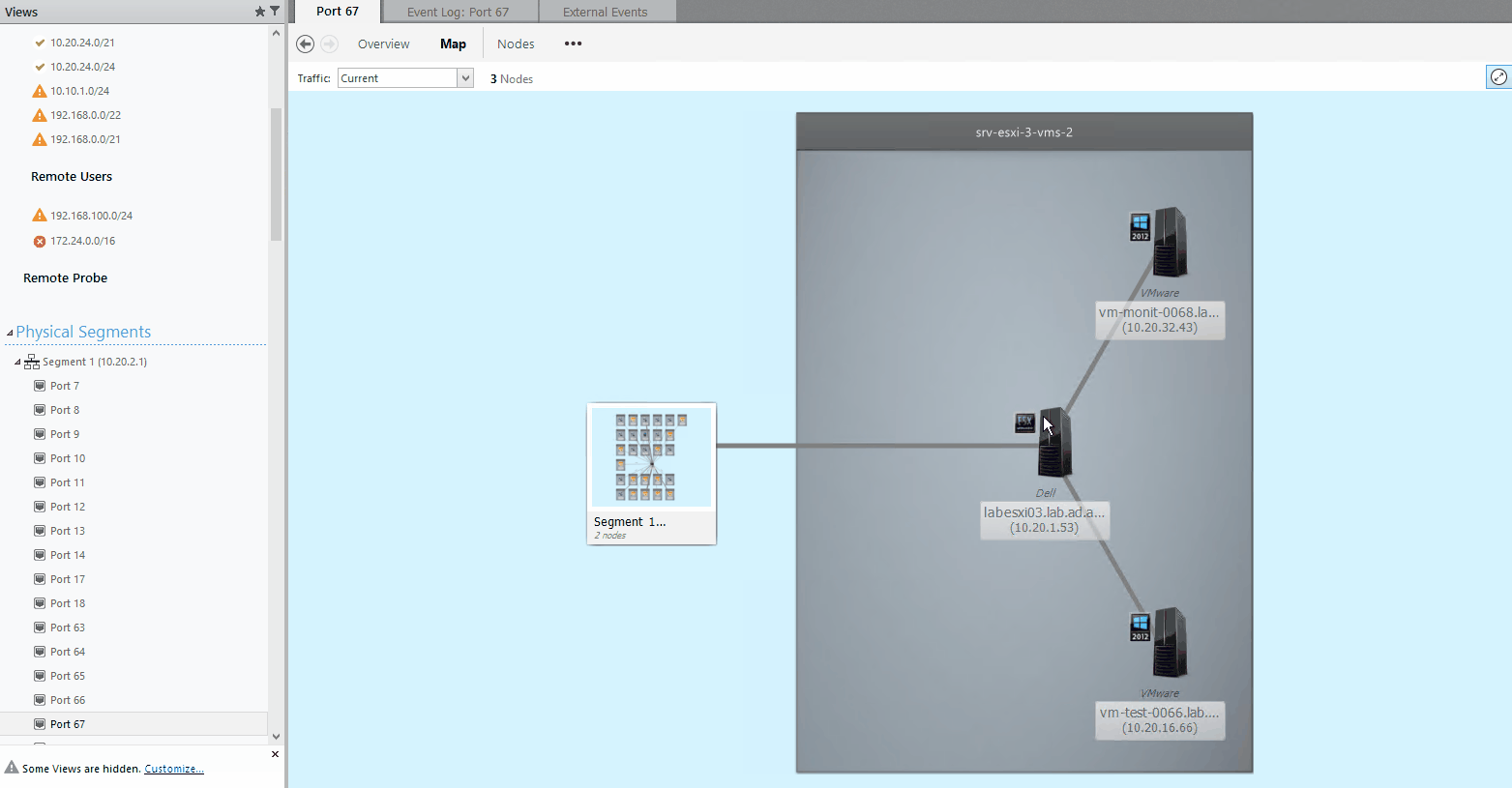Select the Map view
This screenshot has height=788, width=1512.
click(453, 44)
